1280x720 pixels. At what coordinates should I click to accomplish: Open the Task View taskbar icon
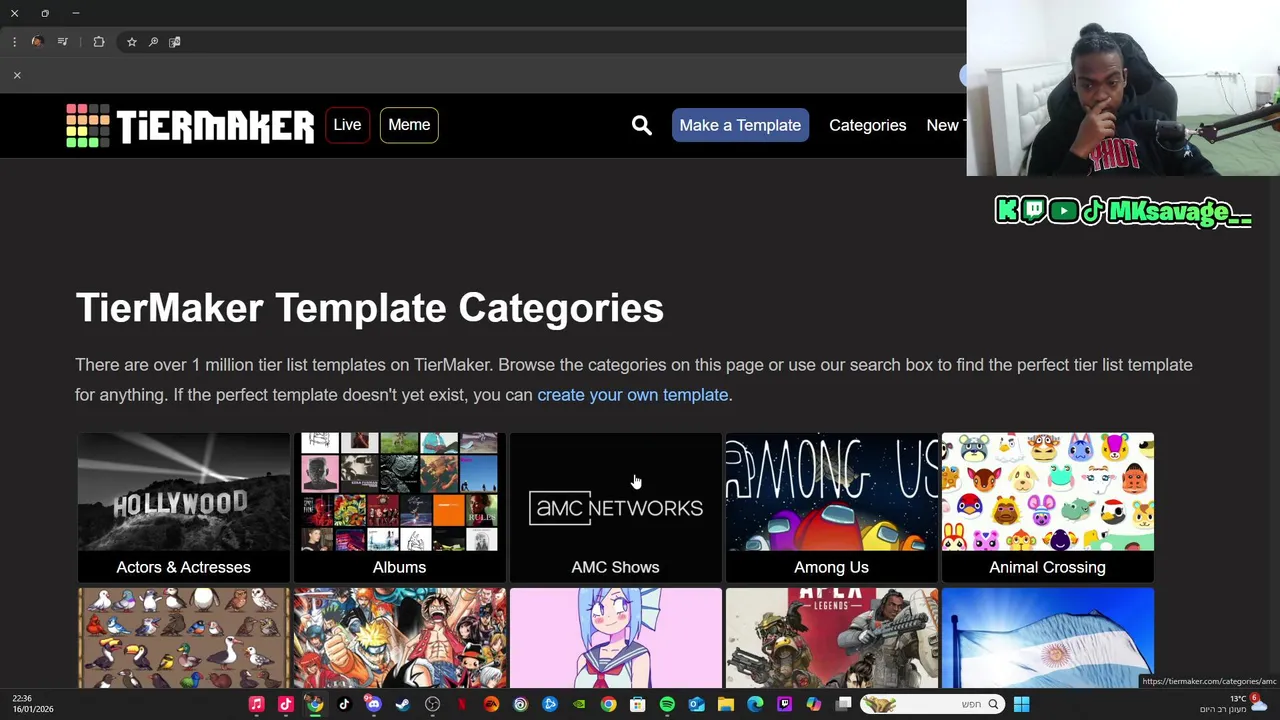click(843, 704)
